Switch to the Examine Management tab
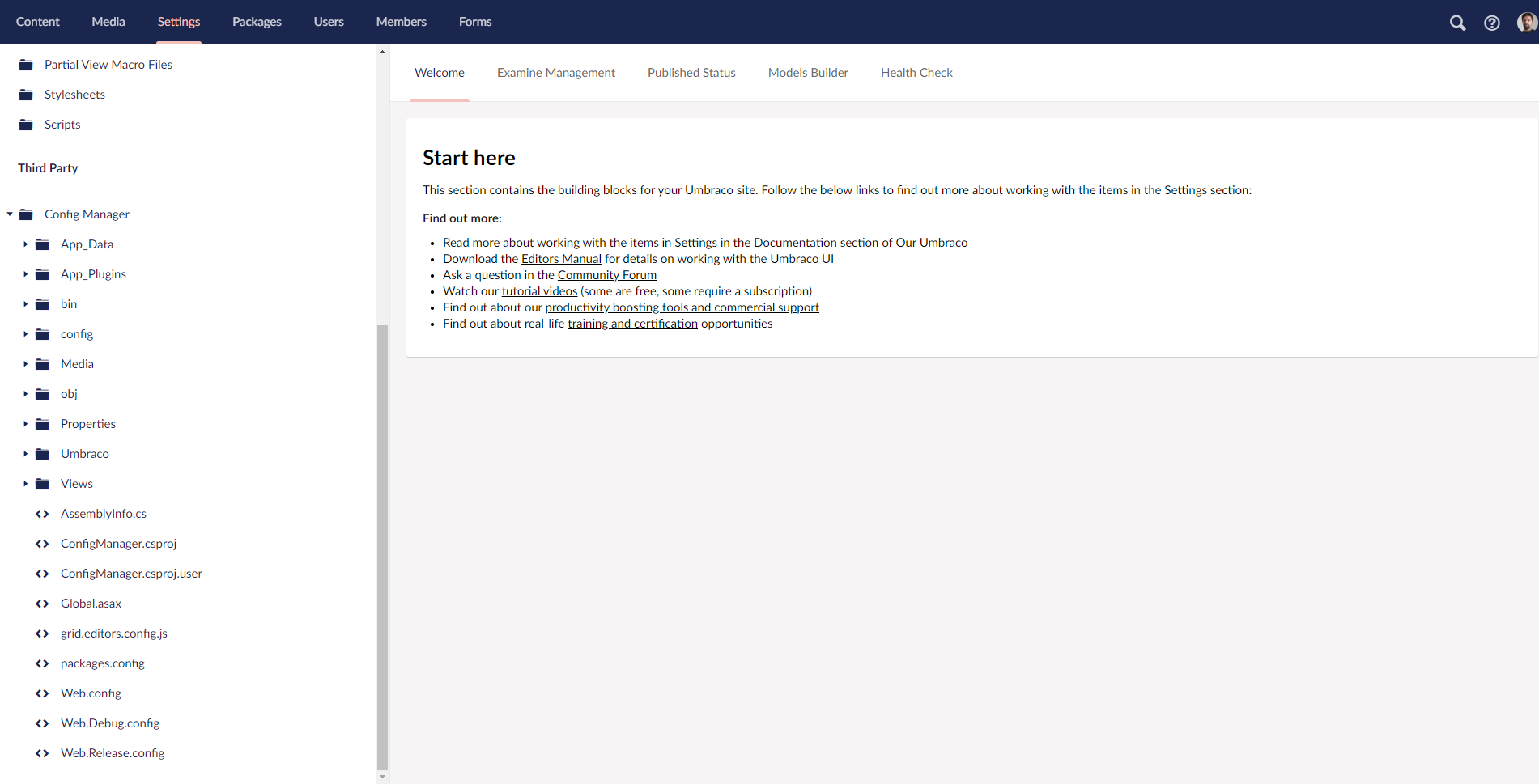This screenshot has height=784, width=1539. point(556,73)
